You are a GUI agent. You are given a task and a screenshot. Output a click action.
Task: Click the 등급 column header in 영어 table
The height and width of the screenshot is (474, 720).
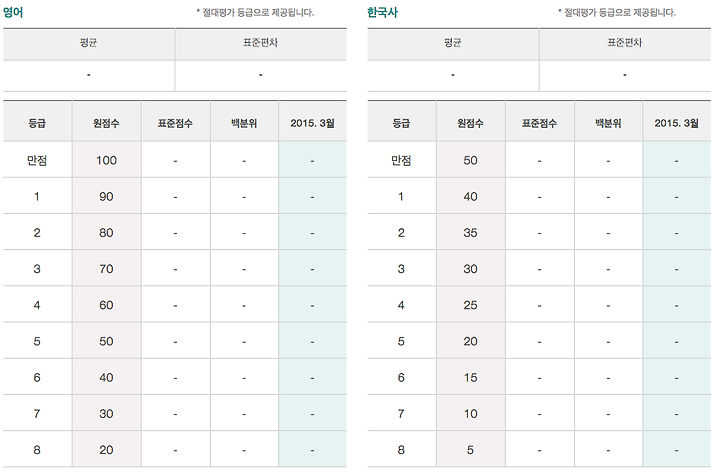(37, 123)
